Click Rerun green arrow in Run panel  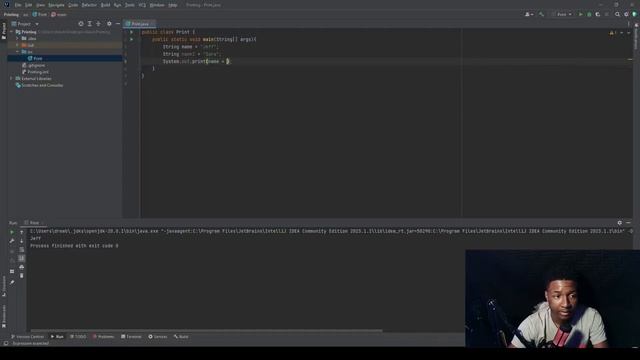click(x=12, y=232)
